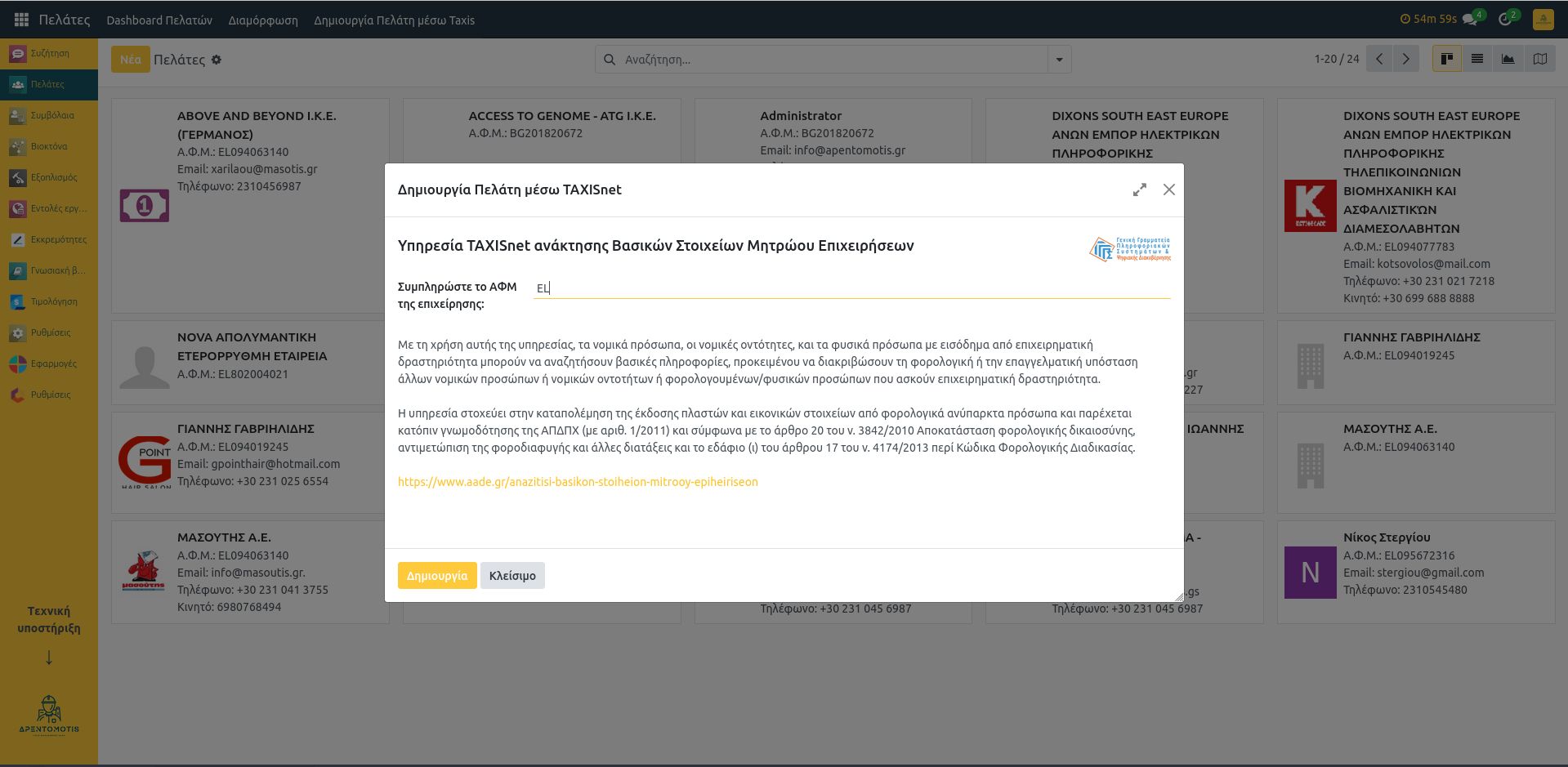Screen dimensions: 1568x767
Task: Open Εντολές εργασίας in sidebar
Action: 49,208
